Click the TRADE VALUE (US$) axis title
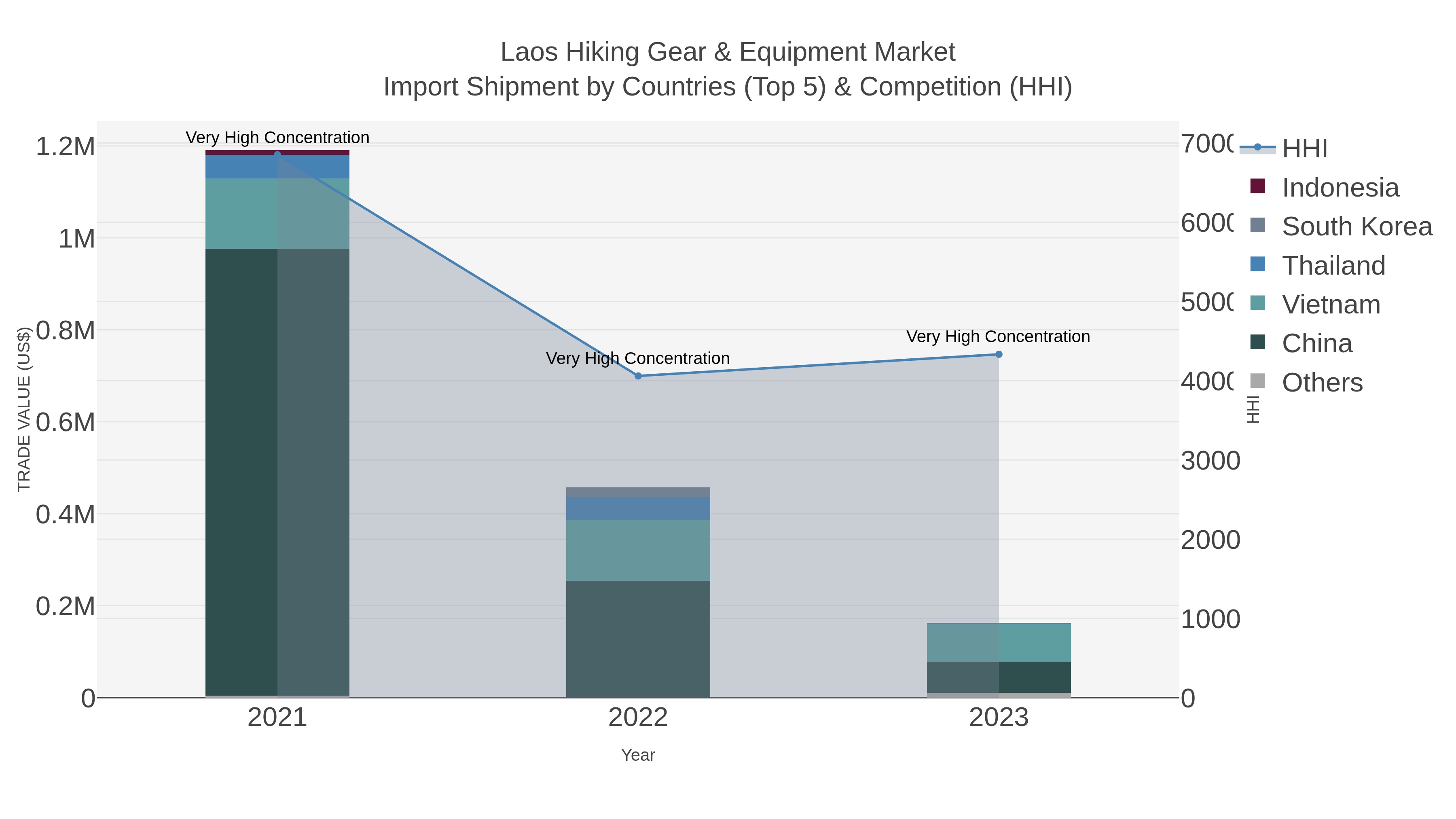1456x819 pixels. (x=24, y=409)
